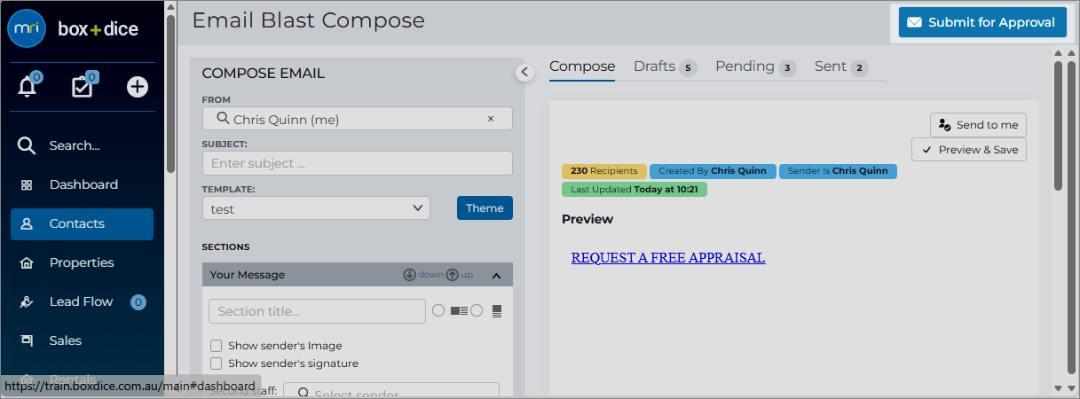Click the Sender Is Chris Quinn badge

click(x=838, y=171)
